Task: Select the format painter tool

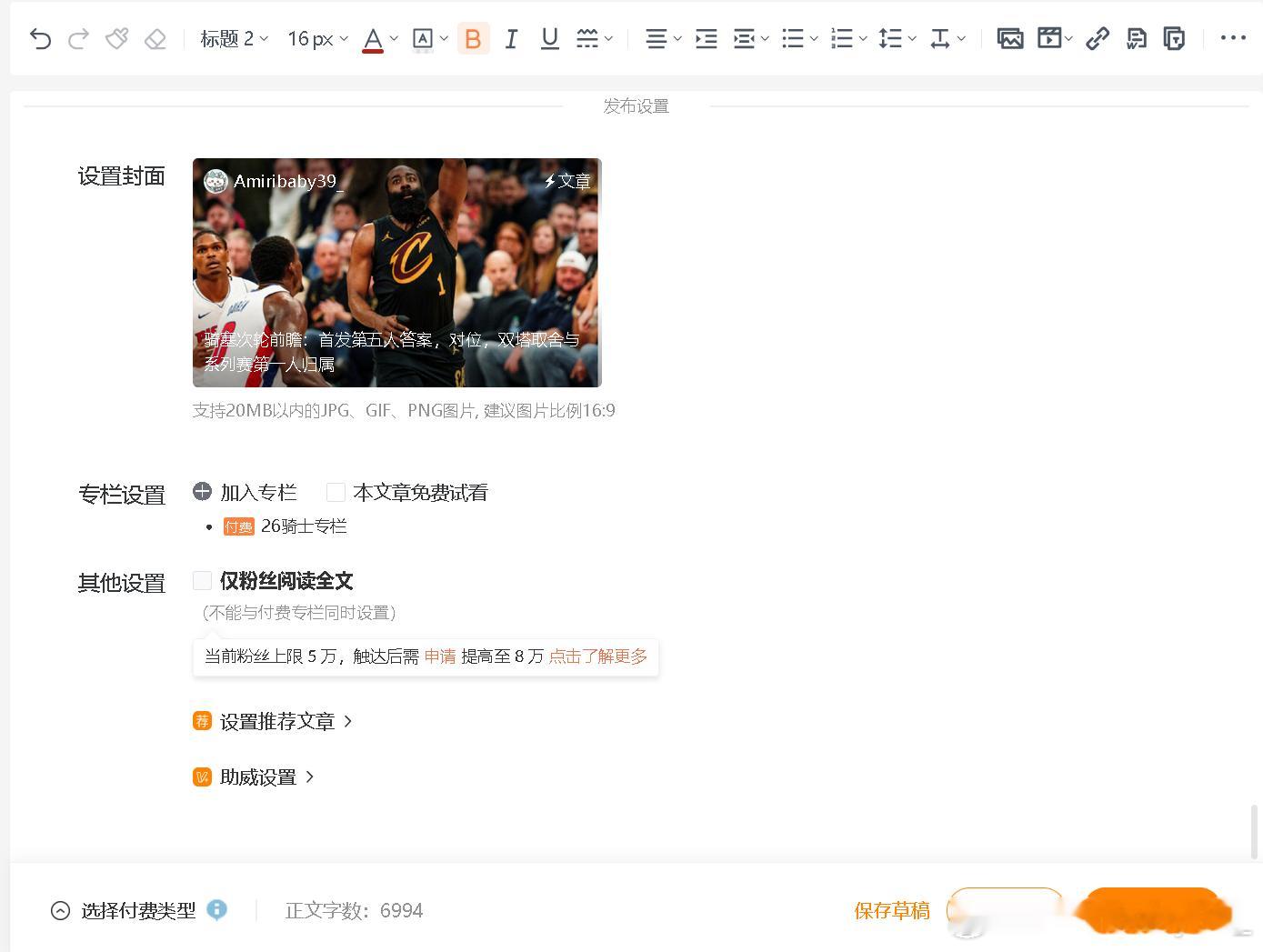Action: tap(116, 38)
